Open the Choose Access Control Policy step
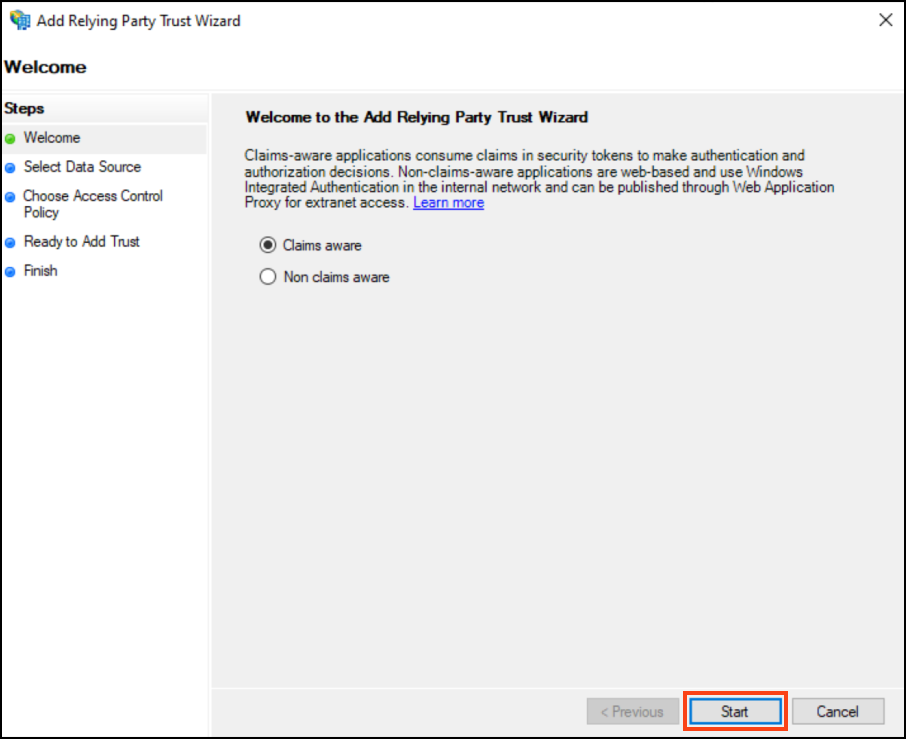Screen dimensions: 906x739 tap(93, 204)
